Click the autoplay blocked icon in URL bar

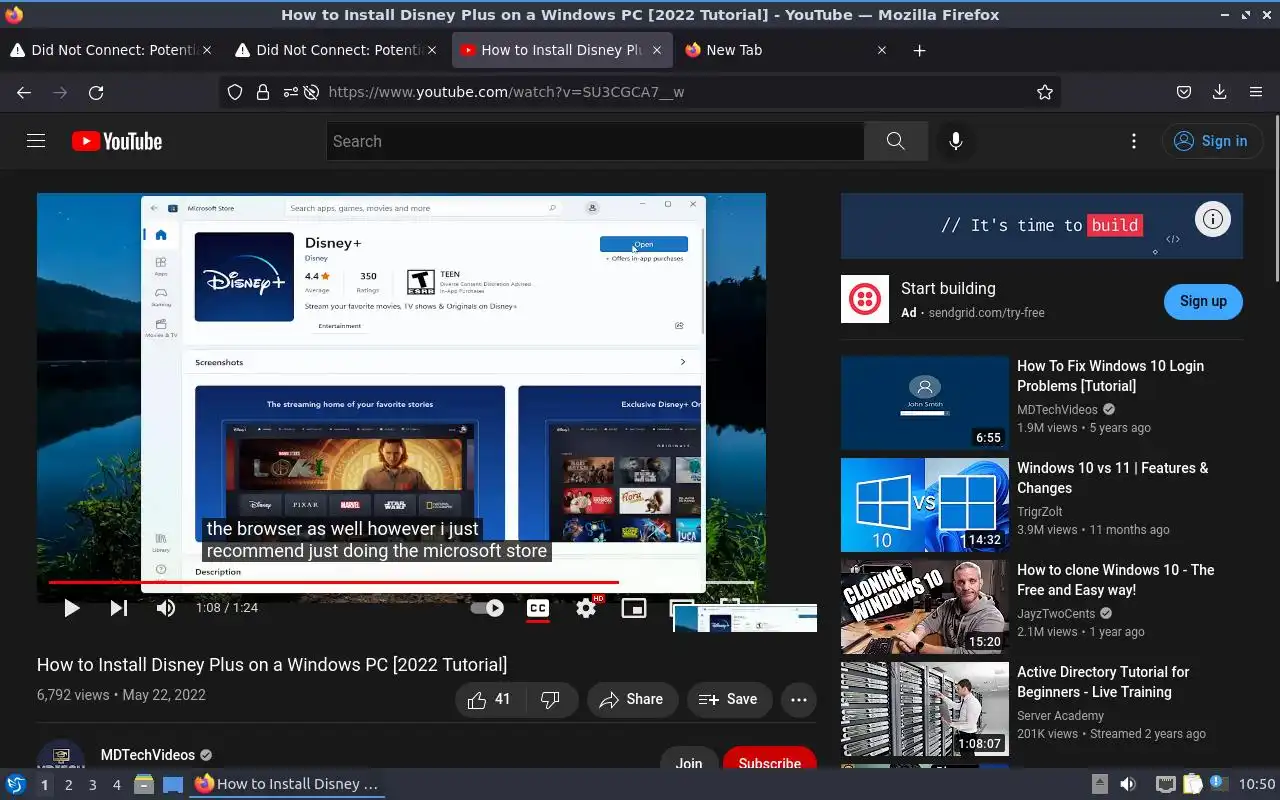(x=311, y=92)
